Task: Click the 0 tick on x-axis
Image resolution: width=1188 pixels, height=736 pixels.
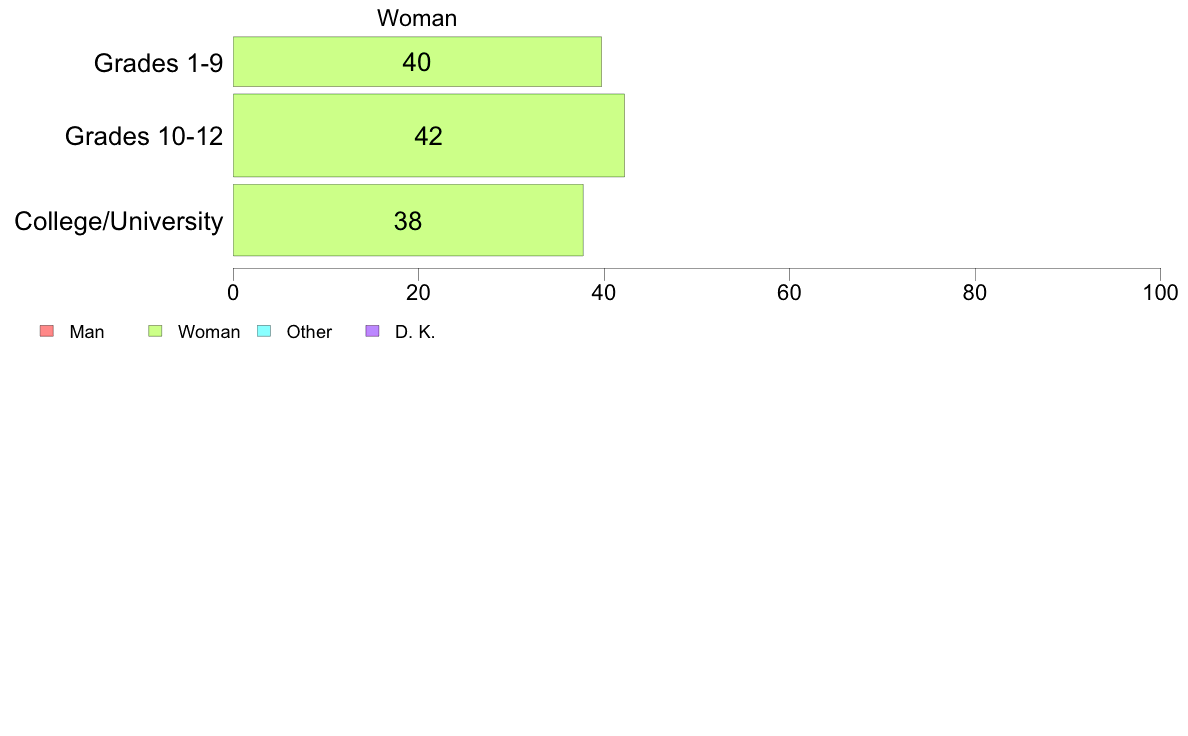Action: (233, 293)
